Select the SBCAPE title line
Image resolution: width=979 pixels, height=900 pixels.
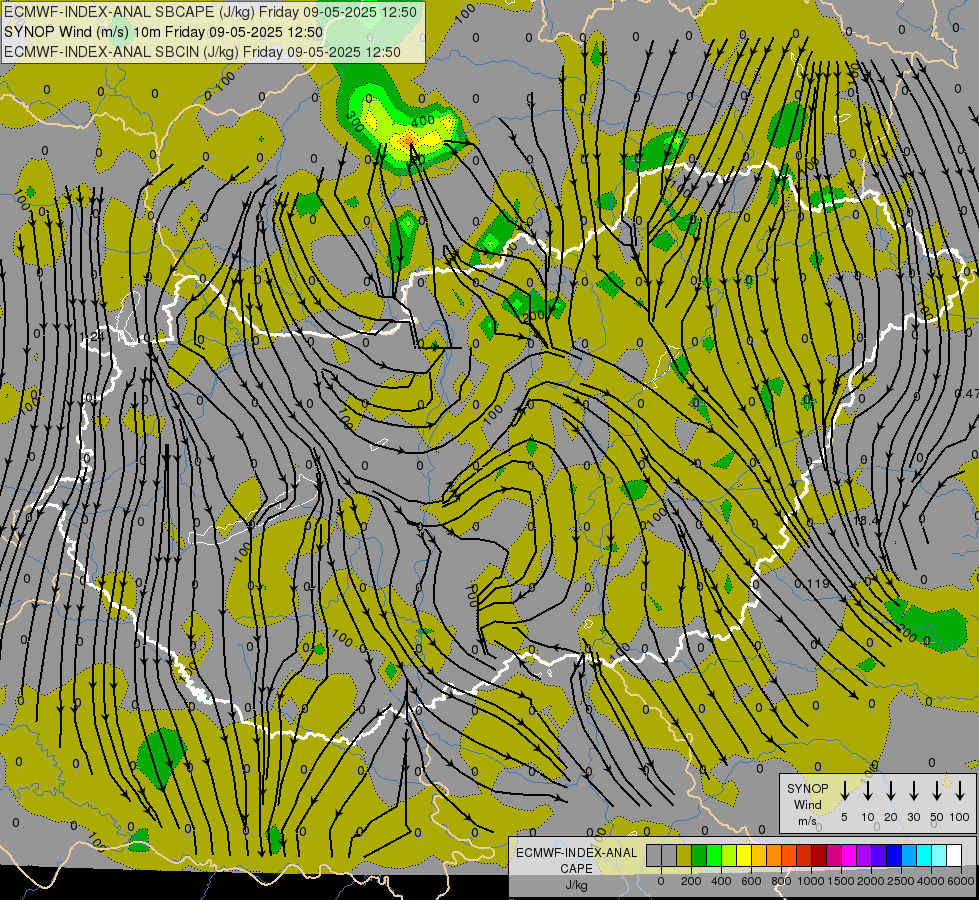[x=210, y=12]
